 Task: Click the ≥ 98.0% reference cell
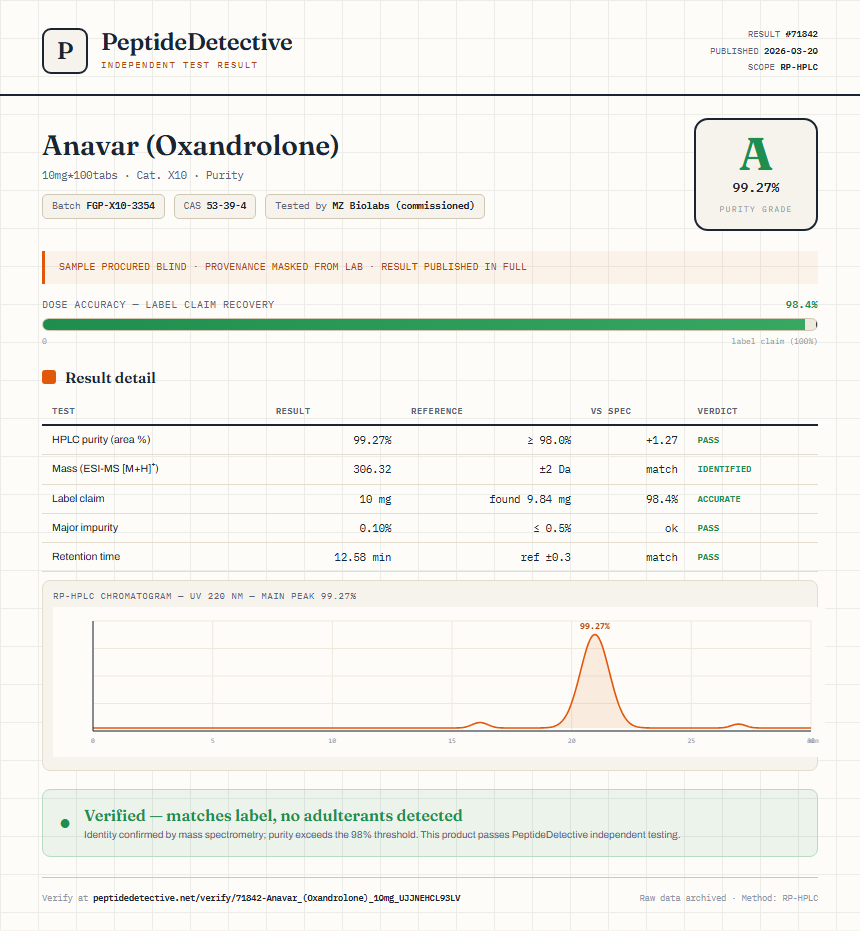click(x=549, y=440)
